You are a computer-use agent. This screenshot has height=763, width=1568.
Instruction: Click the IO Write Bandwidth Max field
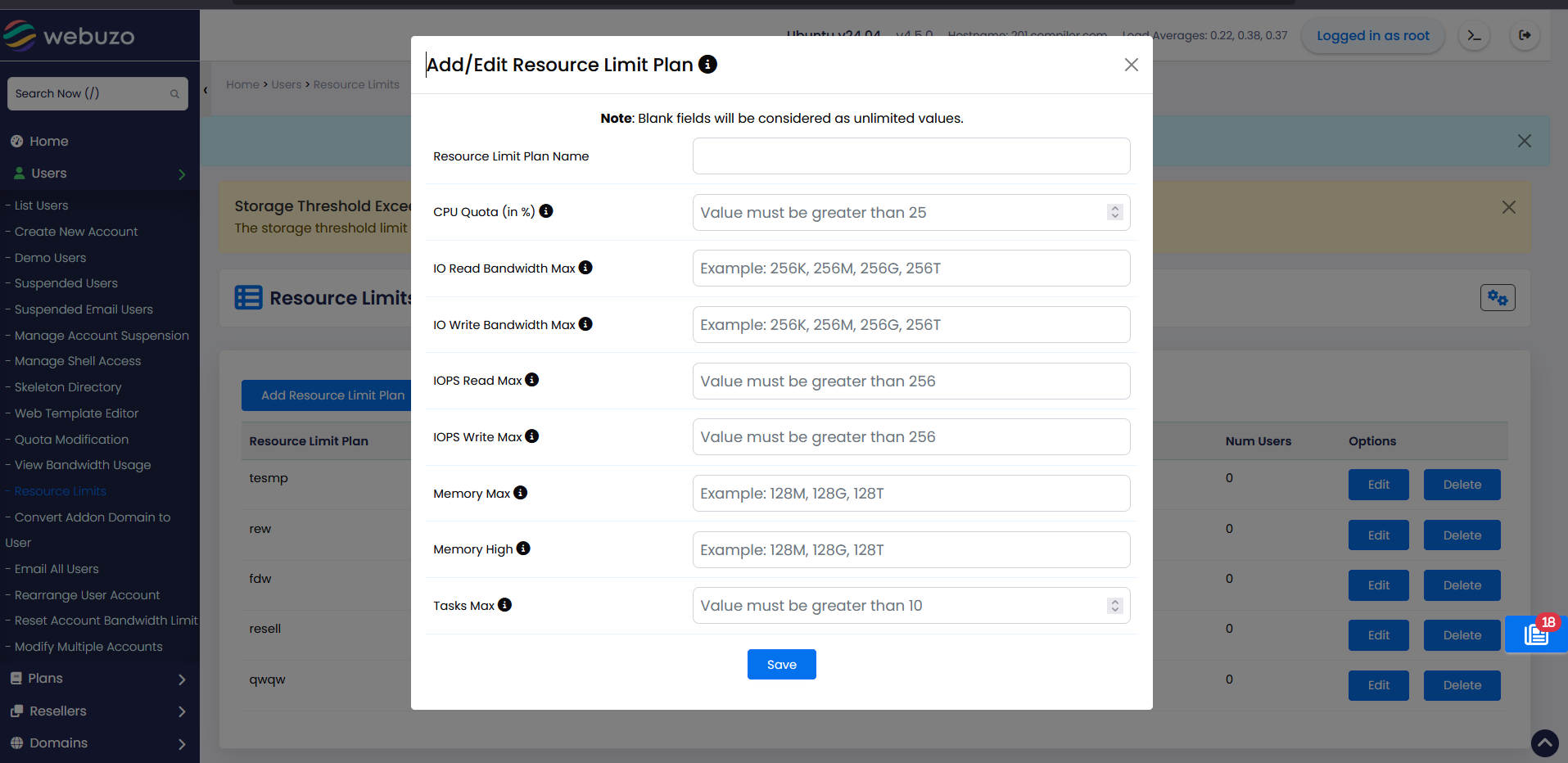click(911, 325)
